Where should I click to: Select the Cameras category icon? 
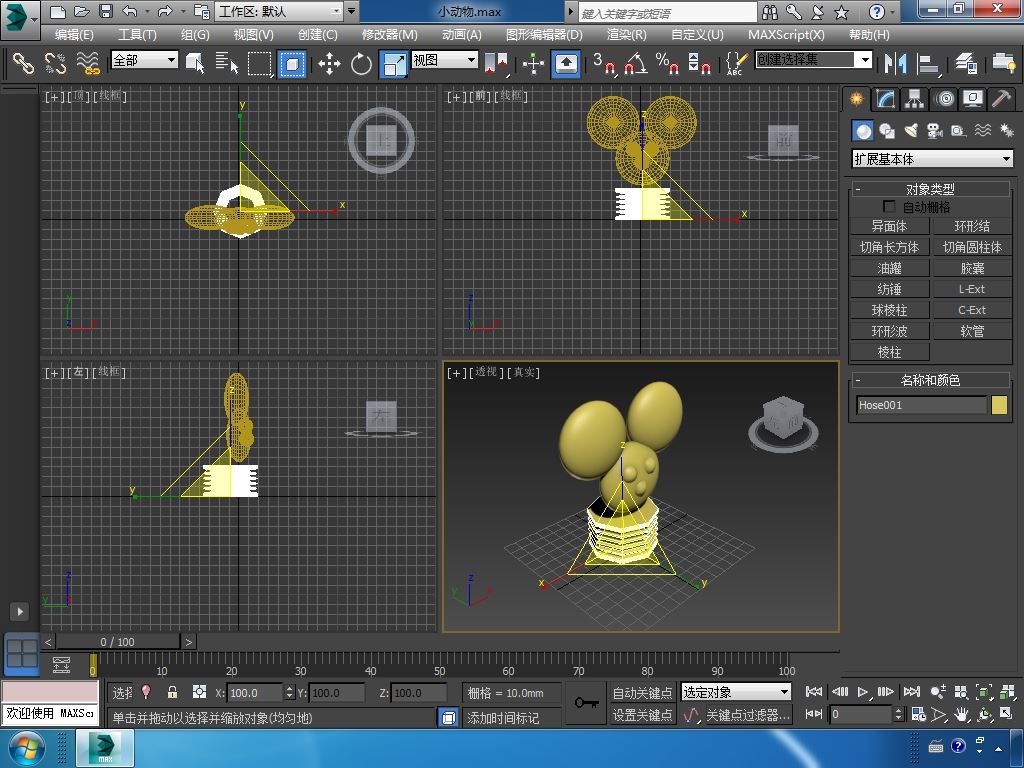click(935, 131)
